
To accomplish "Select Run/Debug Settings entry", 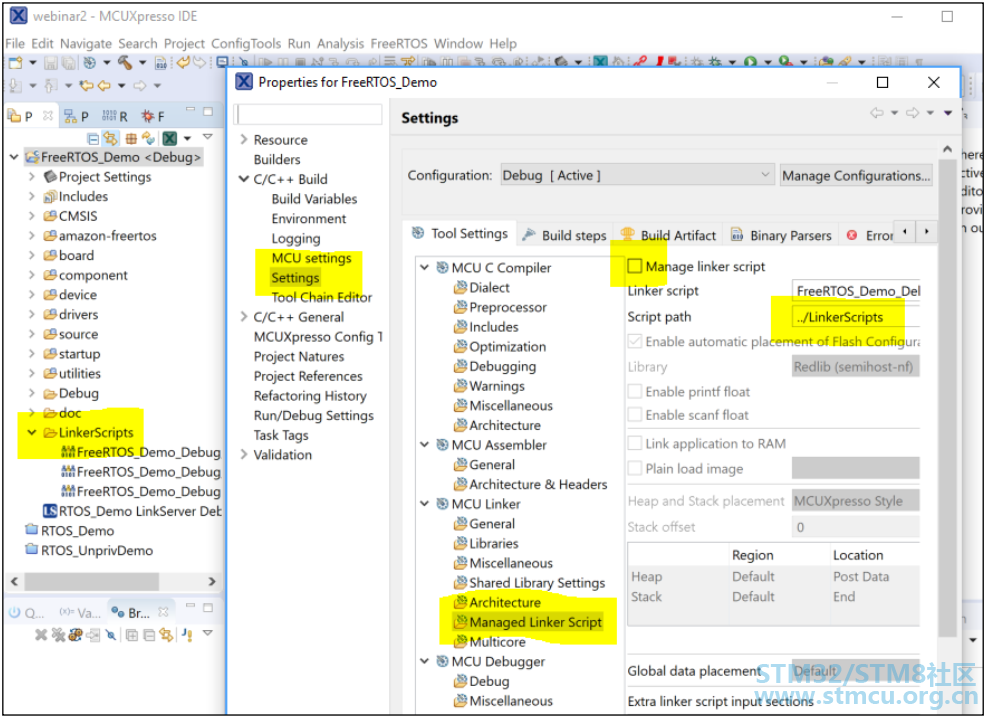I will tap(313, 416).
